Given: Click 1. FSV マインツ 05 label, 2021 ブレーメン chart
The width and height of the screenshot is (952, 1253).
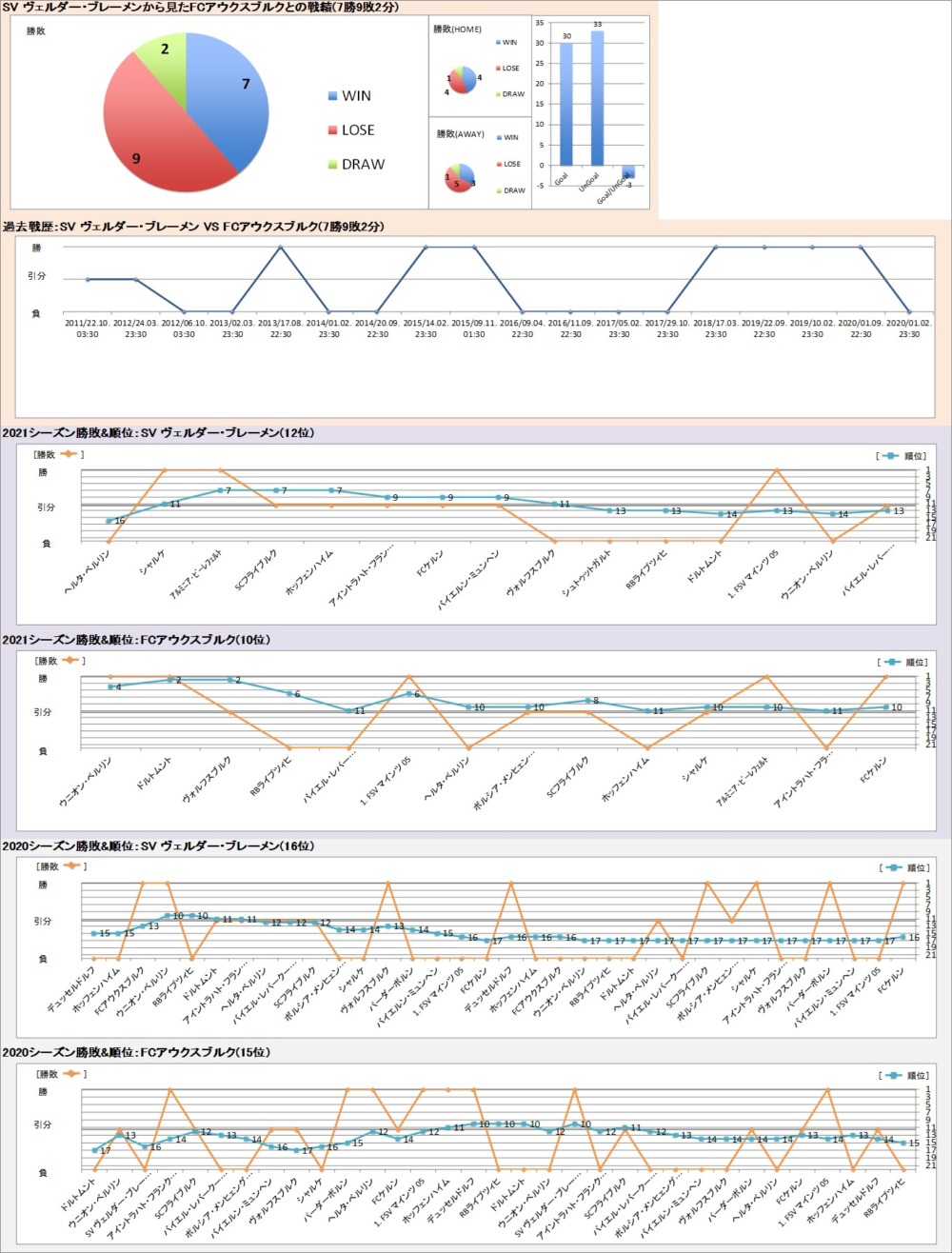Looking at the screenshot, I should coord(755,572).
